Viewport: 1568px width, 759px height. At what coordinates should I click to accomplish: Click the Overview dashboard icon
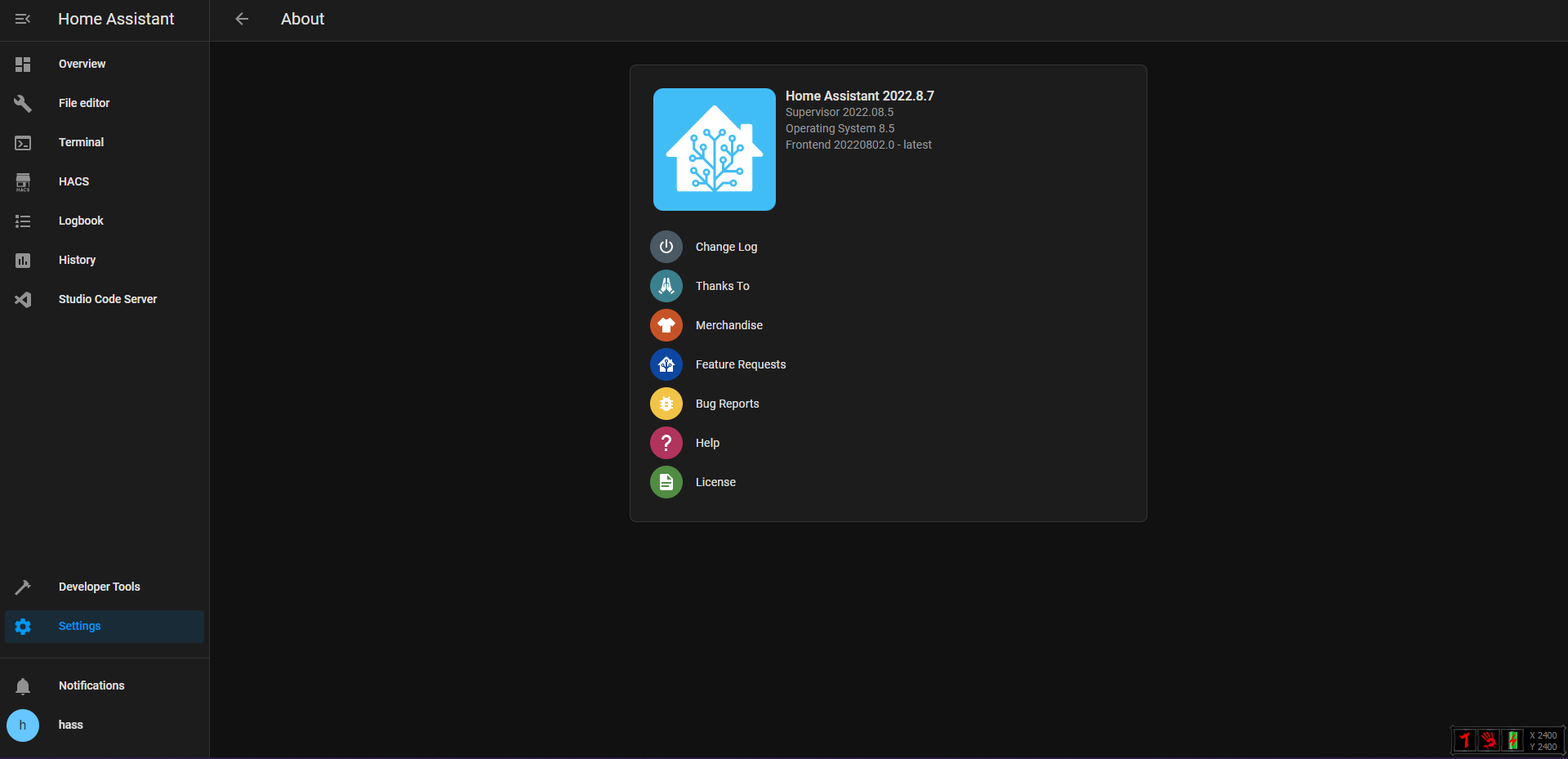pyautogui.click(x=23, y=64)
